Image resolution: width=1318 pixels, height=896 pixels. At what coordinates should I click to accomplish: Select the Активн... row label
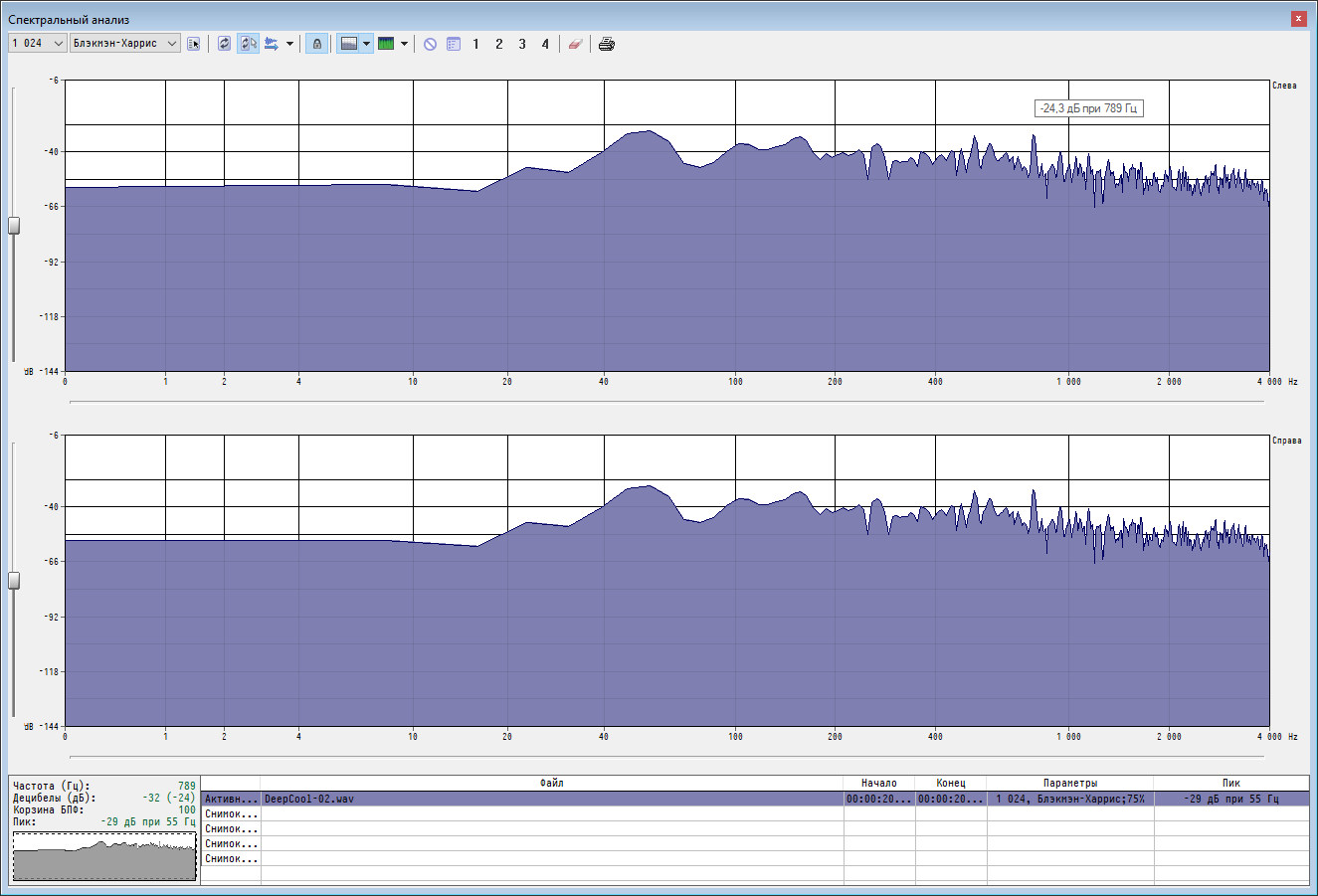[231, 799]
